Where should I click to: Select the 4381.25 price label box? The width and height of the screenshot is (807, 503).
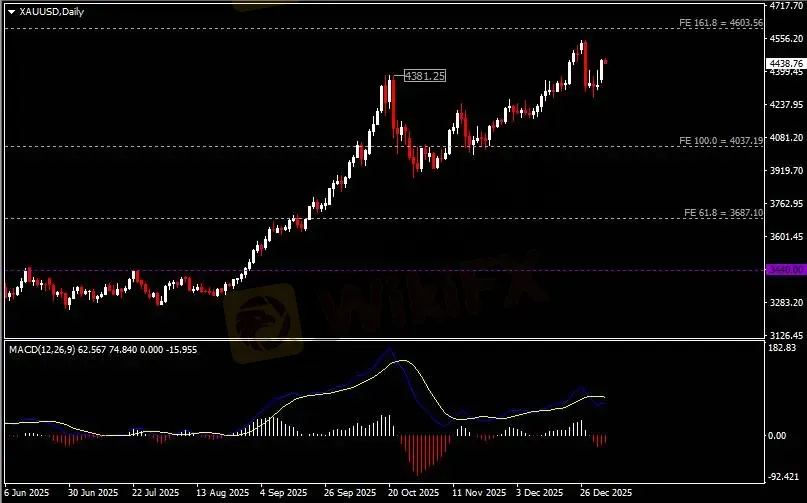(x=425, y=76)
